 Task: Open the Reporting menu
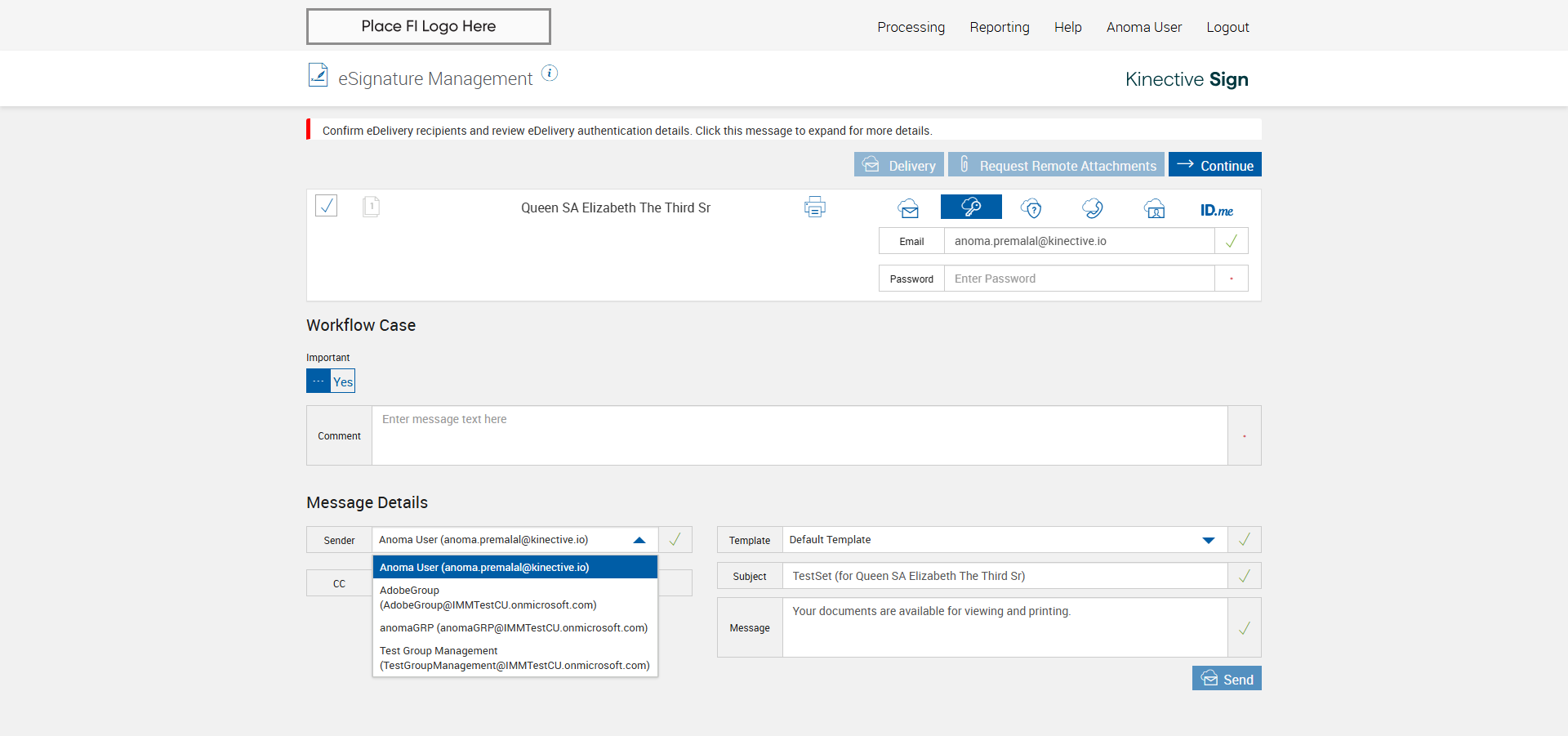[1000, 27]
